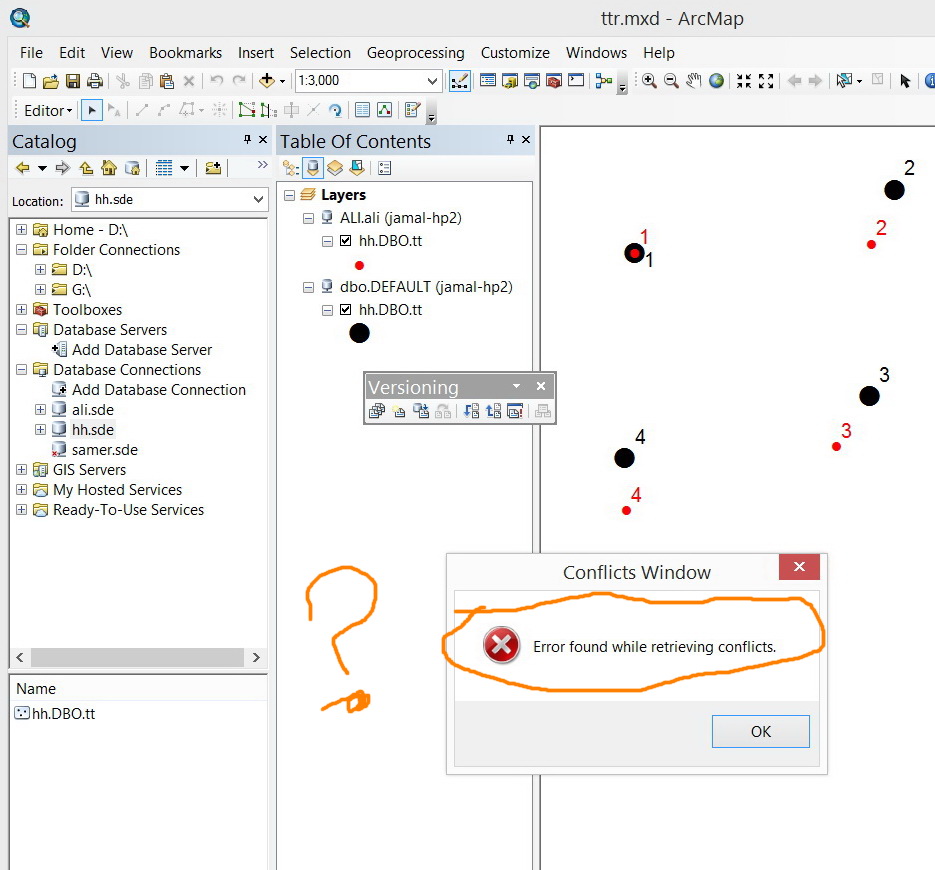This screenshot has width=935, height=870.
Task: Open the ModelBuilder window icon
Action: point(603,81)
